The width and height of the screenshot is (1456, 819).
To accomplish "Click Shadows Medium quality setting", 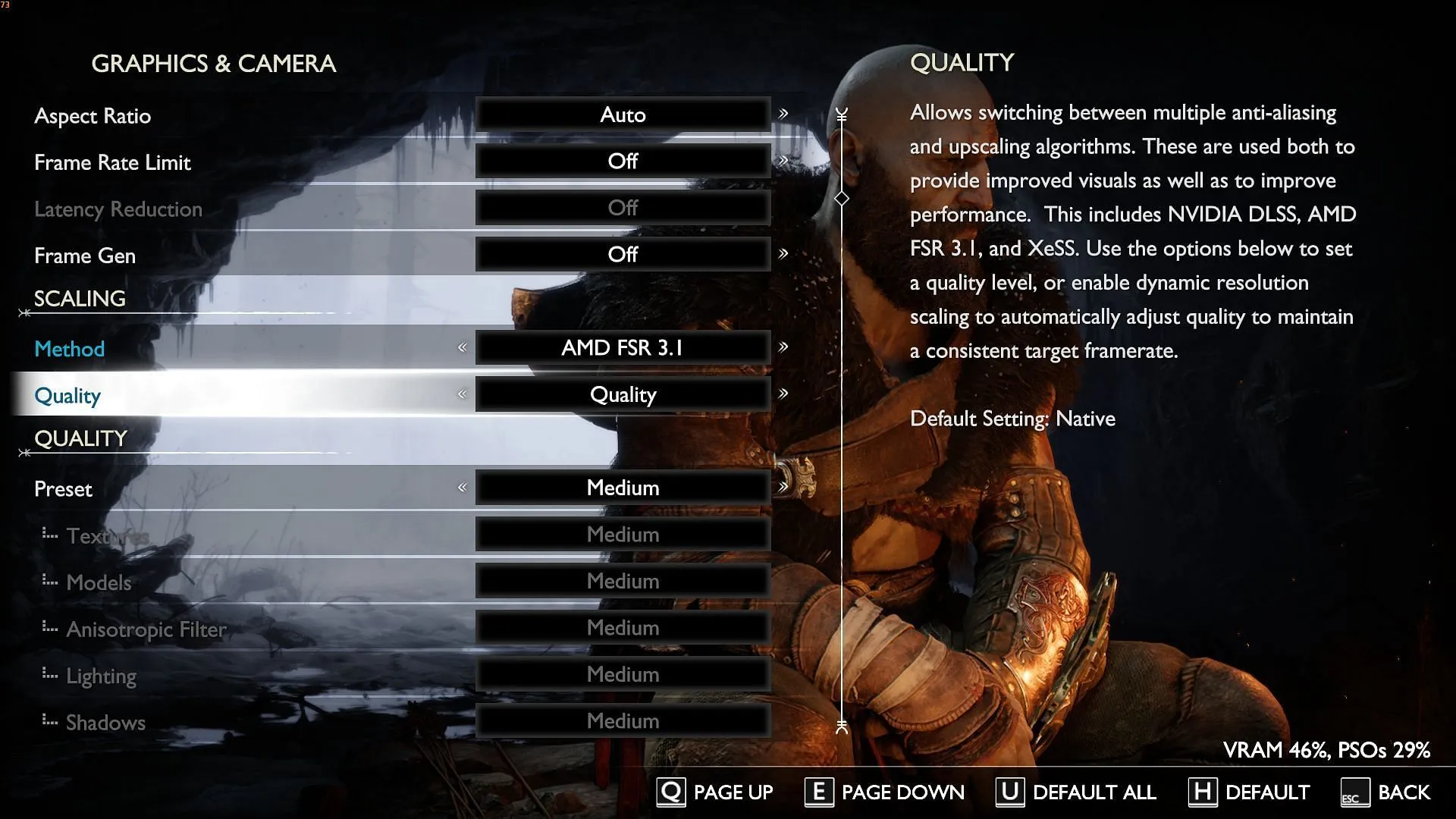I will [622, 720].
